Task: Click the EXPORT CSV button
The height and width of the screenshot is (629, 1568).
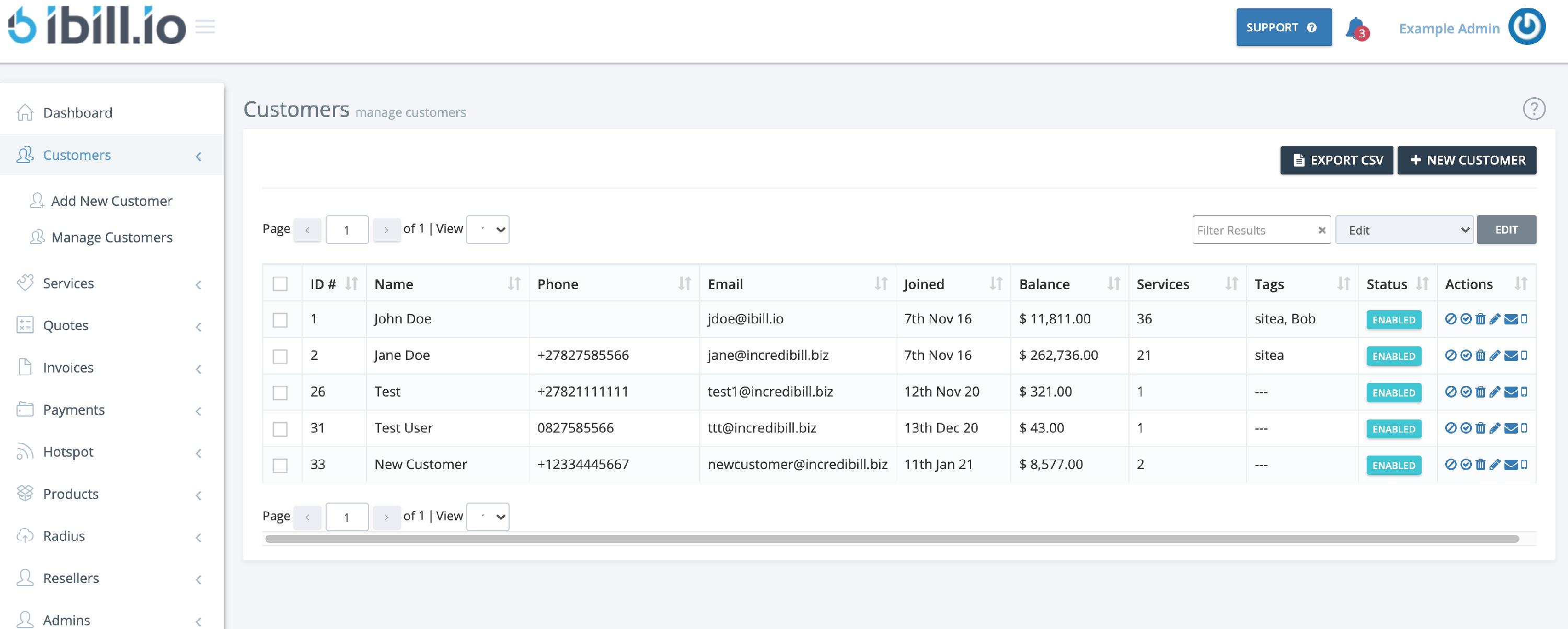Action: (x=1336, y=160)
